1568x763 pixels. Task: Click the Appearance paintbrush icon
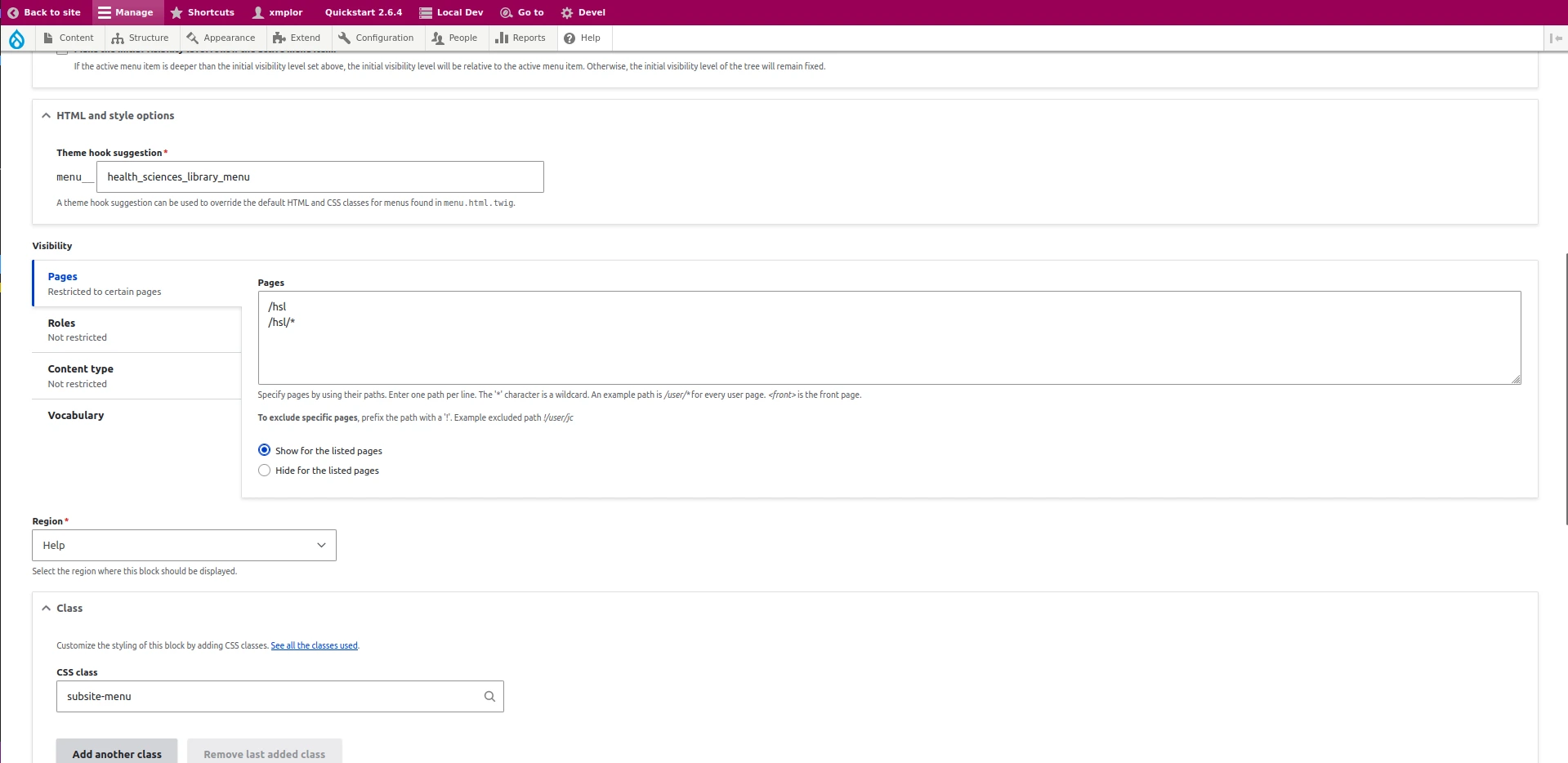(193, 38)
